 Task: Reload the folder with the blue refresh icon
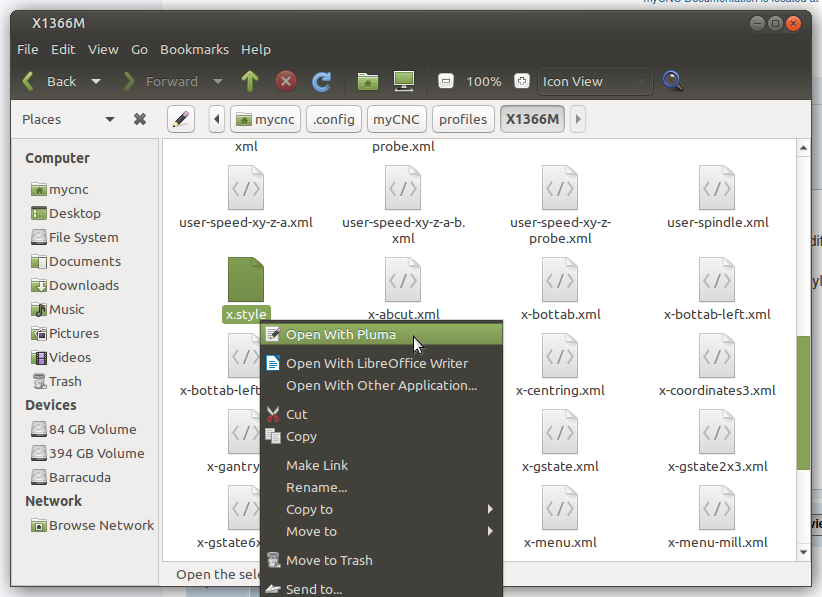[321, 82]
